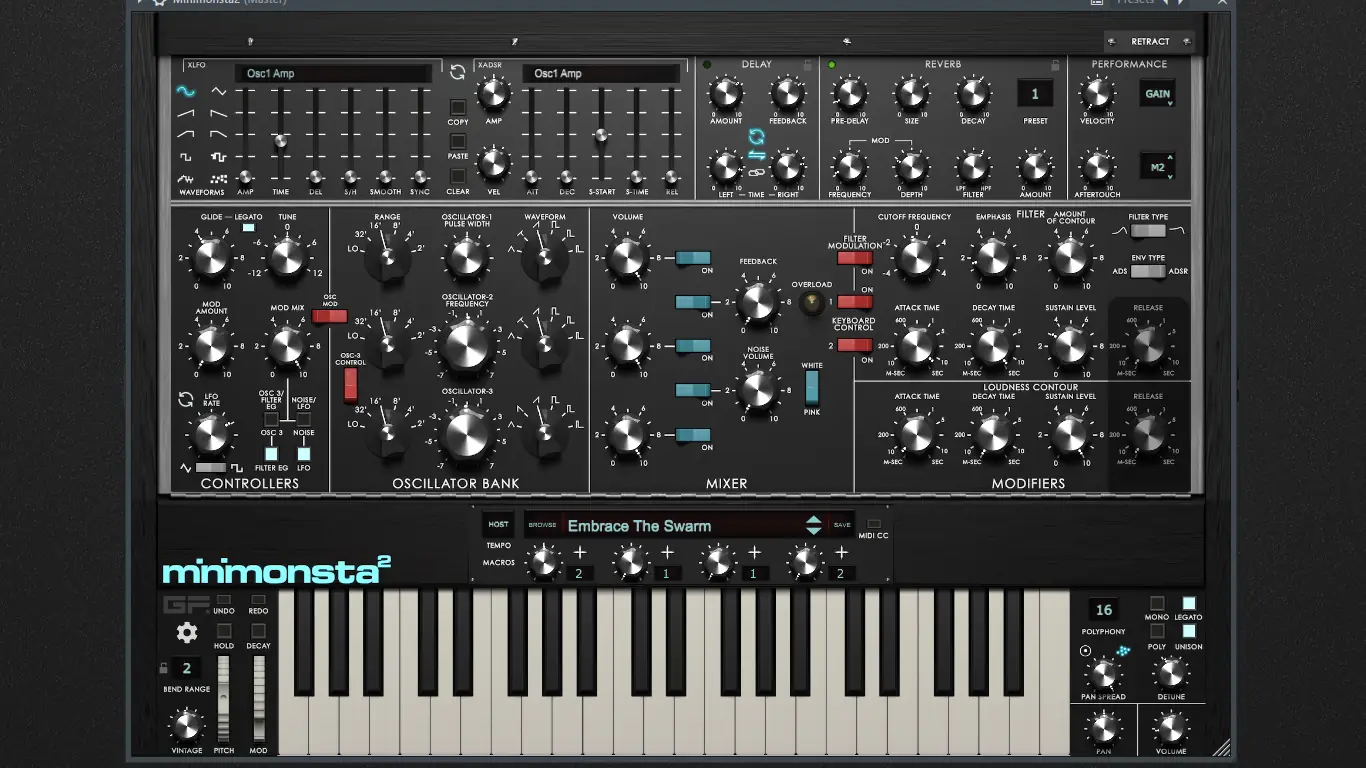This screenshot has width=1366, height=768.
Task: Click the Cutoff Frequency knob
Action: tap(916, 259)
